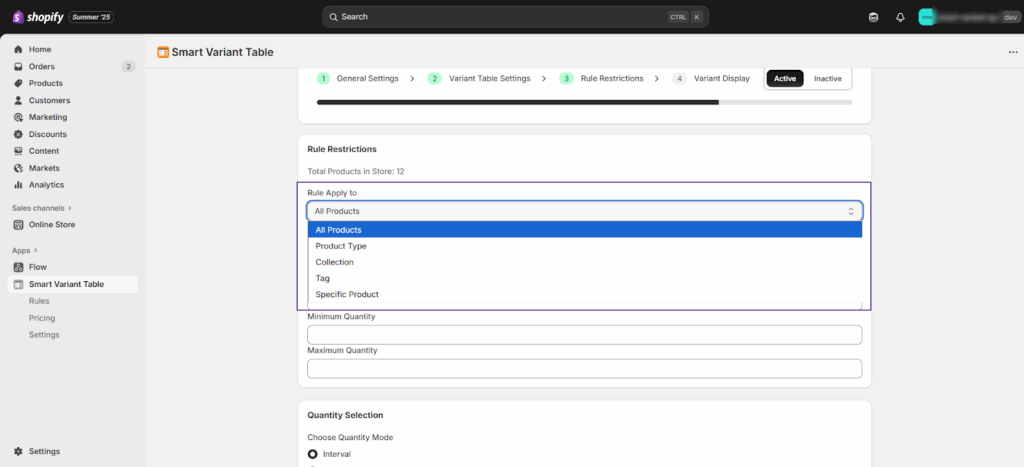This screenshot has width=1024, height=467.
Task: Switch rule status to Inactive
Action: coord(827,78)
